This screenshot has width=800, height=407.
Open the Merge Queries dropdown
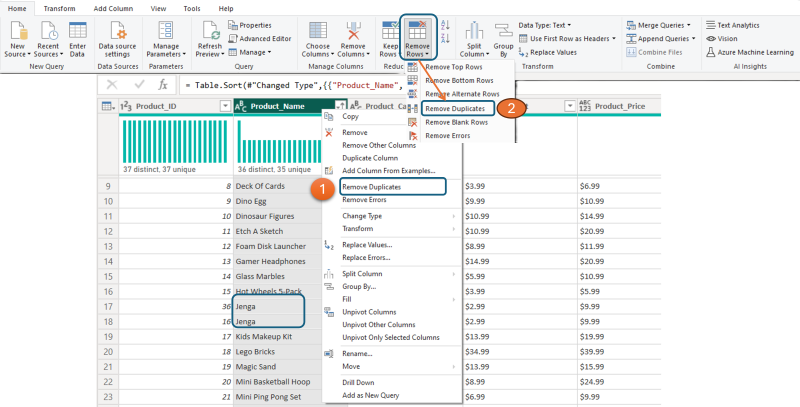[658, 25]
